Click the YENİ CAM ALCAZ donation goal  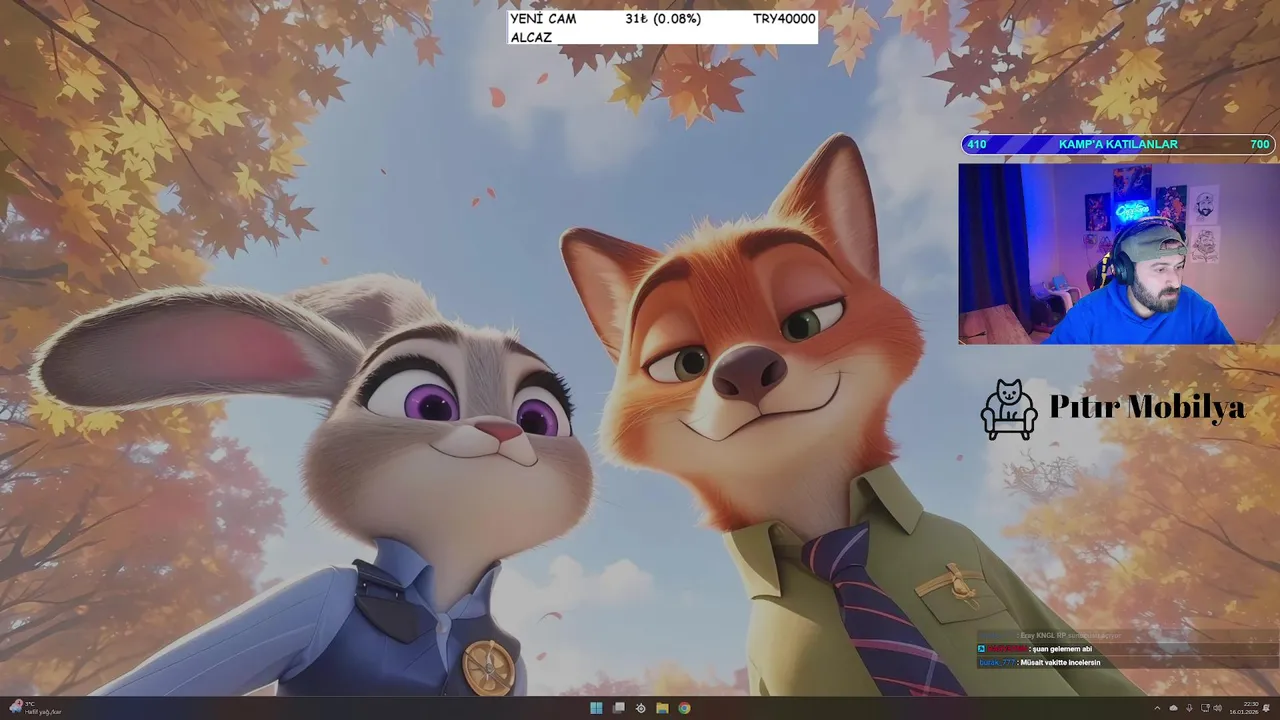[x=543, y=28]
